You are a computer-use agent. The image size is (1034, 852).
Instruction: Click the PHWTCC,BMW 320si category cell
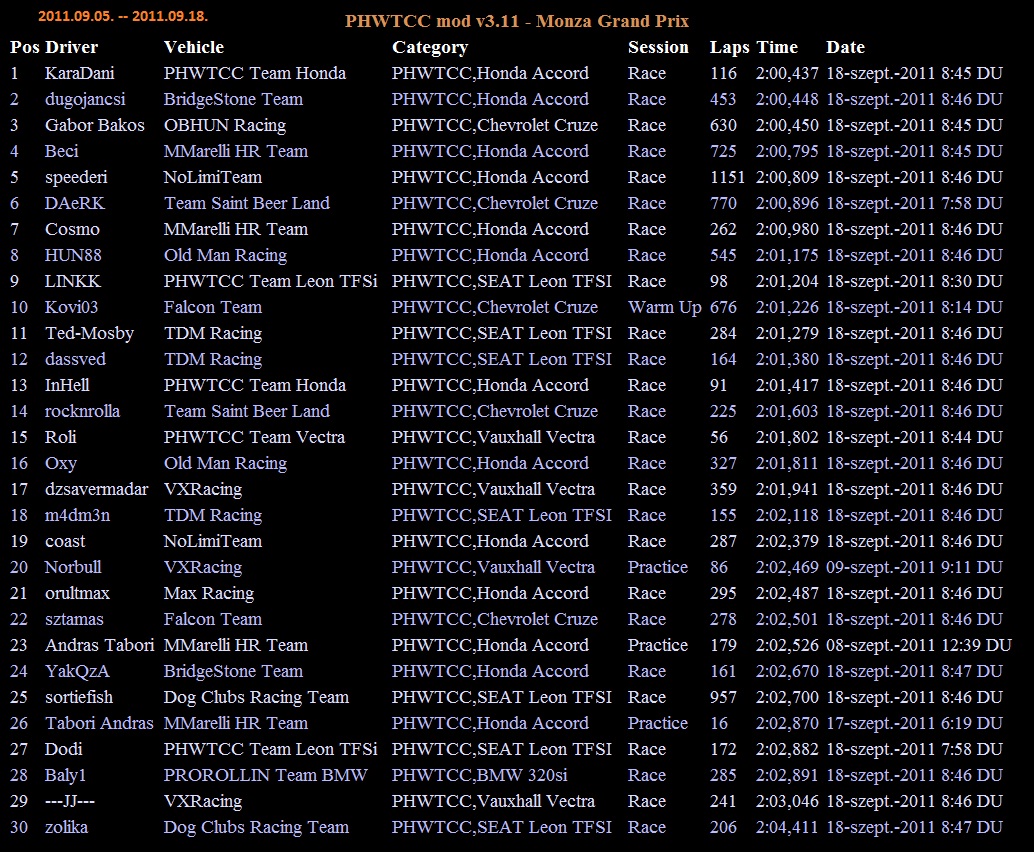[479, 776]
